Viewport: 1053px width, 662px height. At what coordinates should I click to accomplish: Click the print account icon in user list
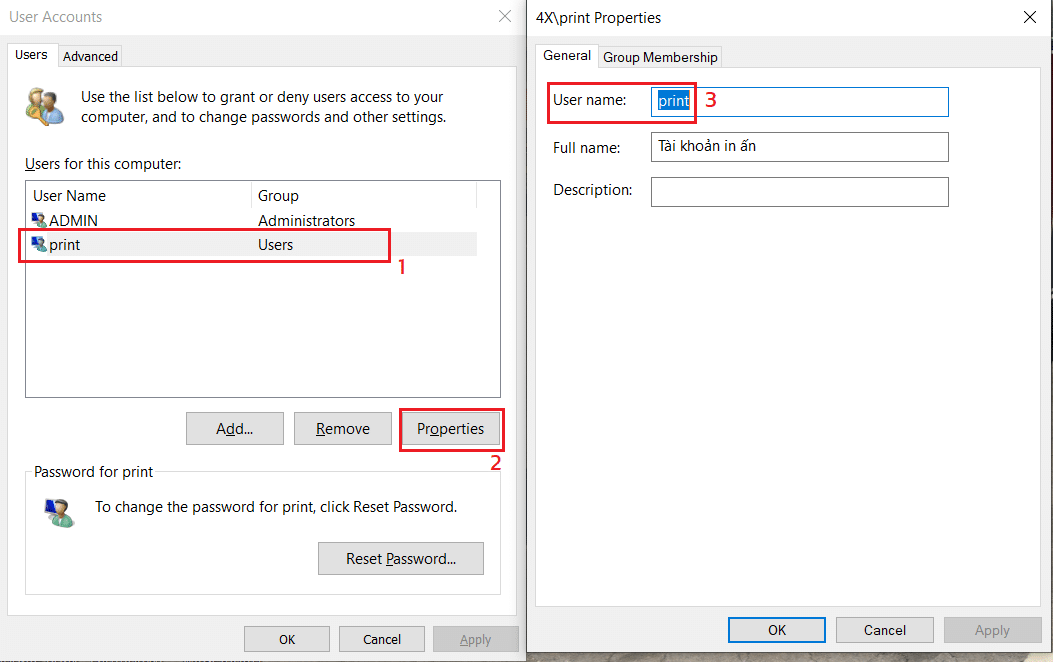(x=39, y=244)
